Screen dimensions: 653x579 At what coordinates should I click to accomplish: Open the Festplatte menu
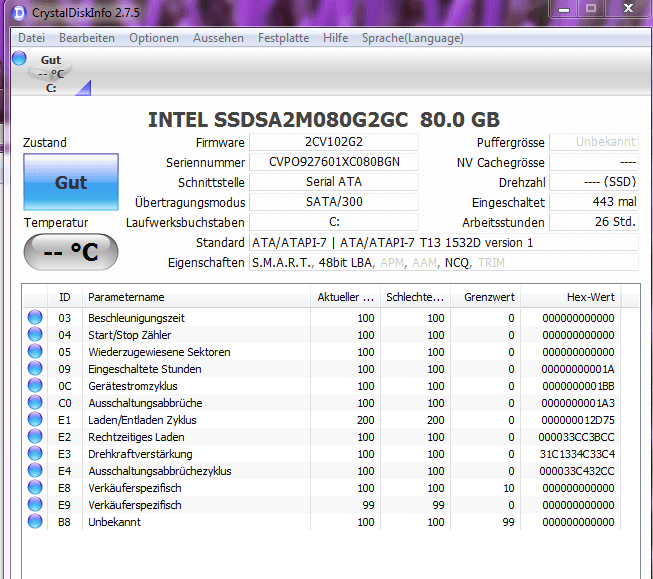[283, 38]
